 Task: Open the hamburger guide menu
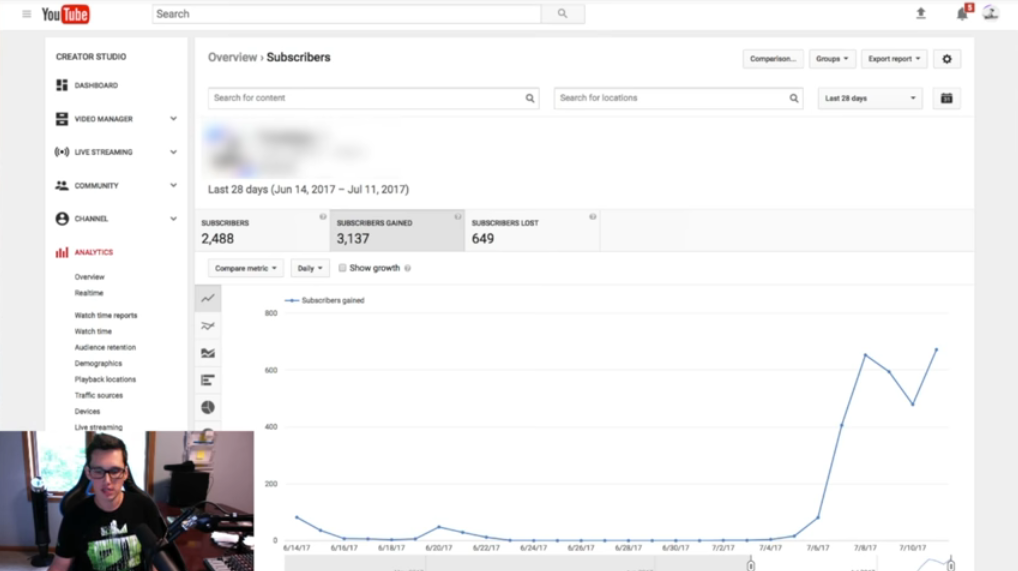tap(27, 14)
